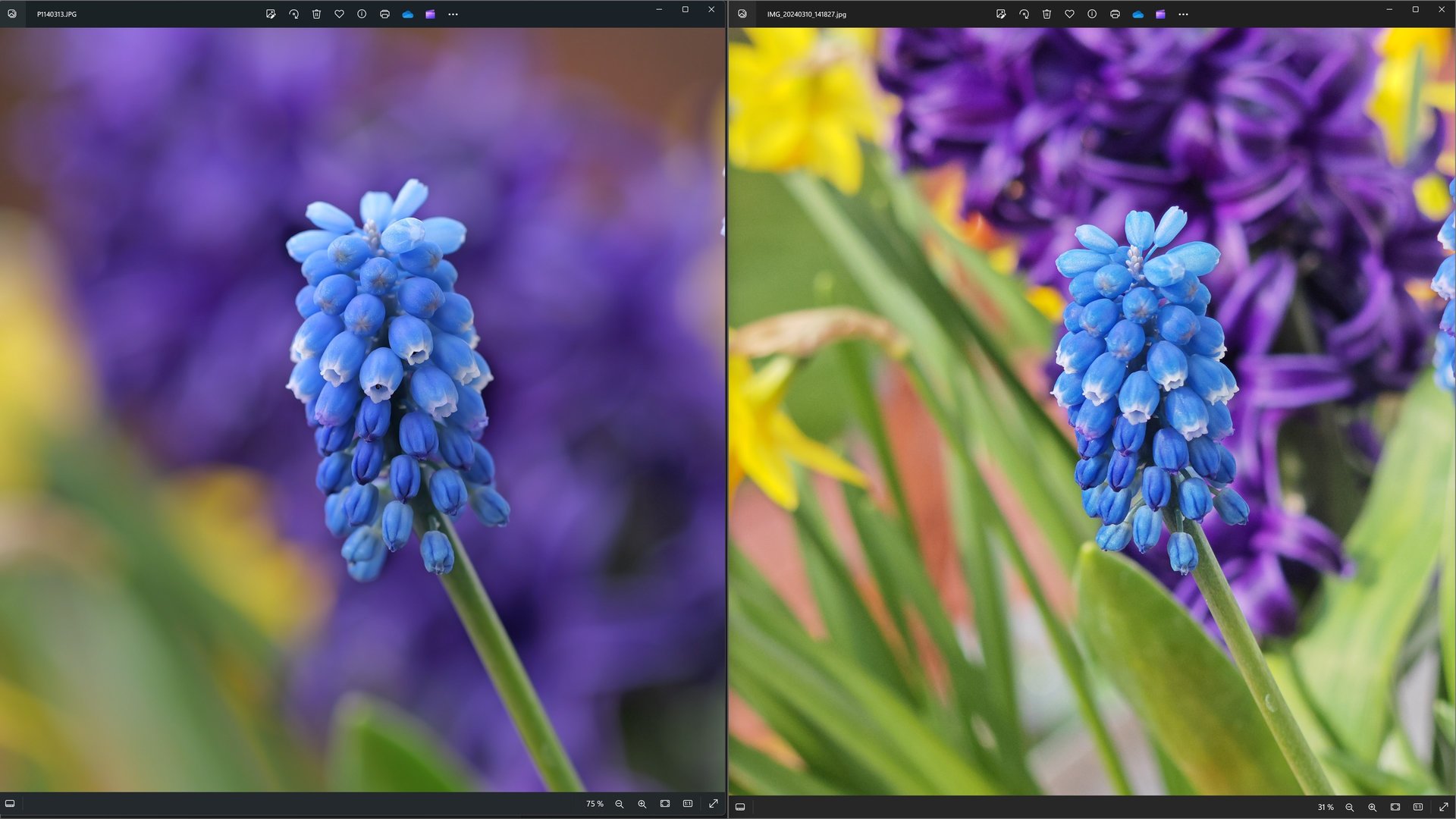Screen dimensions: 1456x819
Task: Expand three-dot See more menu in right window
Action: [x=1183, y=14]
